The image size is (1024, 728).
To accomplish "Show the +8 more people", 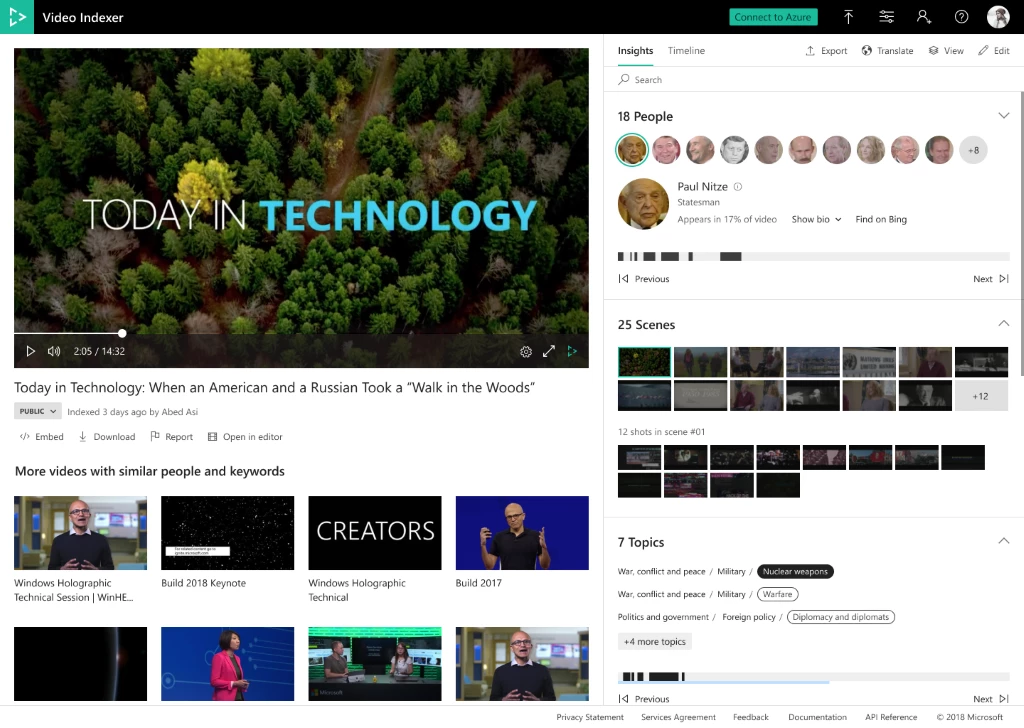I will point(973,150).
